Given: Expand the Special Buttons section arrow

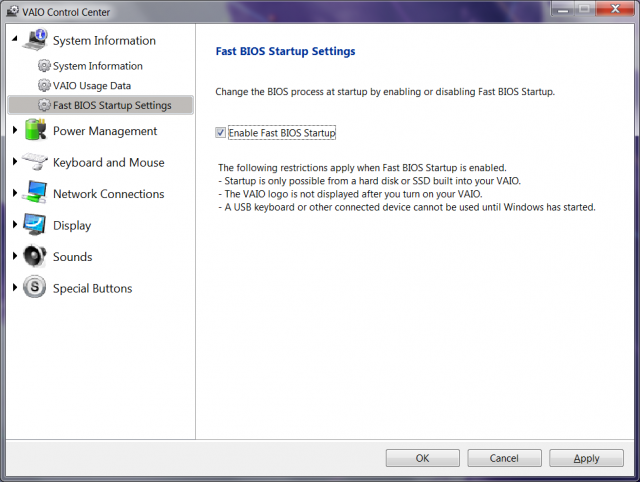Looking at the screenshot, I should (15, 287).
